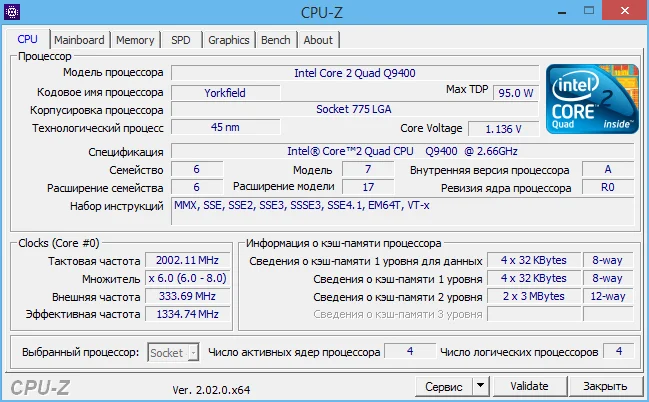Click the Core Voltage label
The height and width of the screenshot is (402, 649).
[x=431, y=128]
